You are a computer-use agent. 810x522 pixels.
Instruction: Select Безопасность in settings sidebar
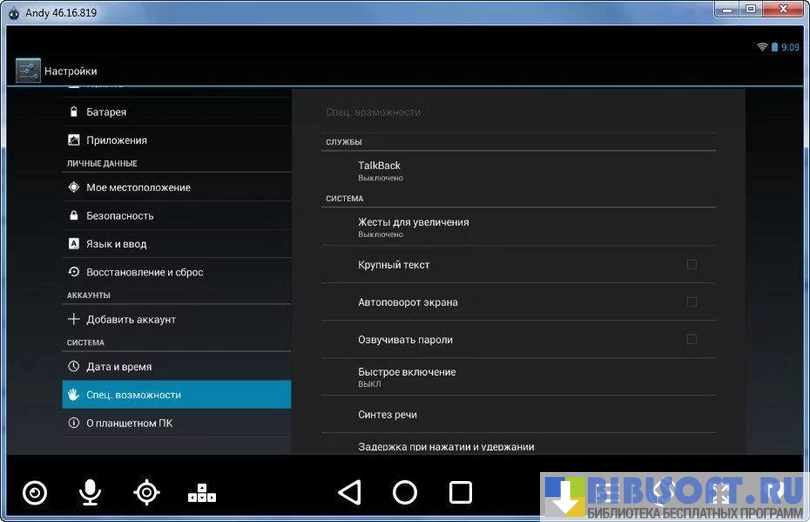[x=120, y=216]
